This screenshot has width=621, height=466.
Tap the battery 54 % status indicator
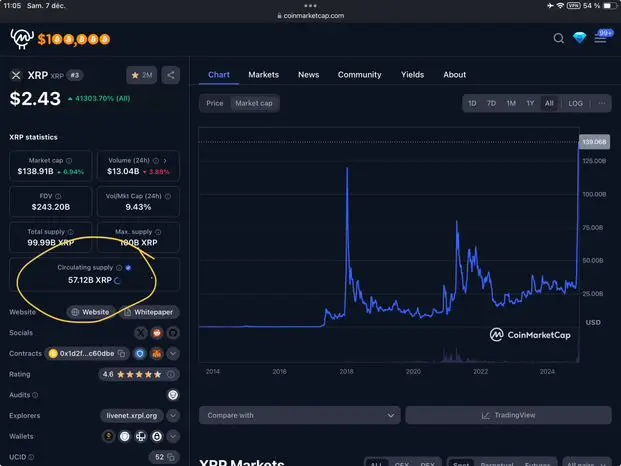(600, 6)
